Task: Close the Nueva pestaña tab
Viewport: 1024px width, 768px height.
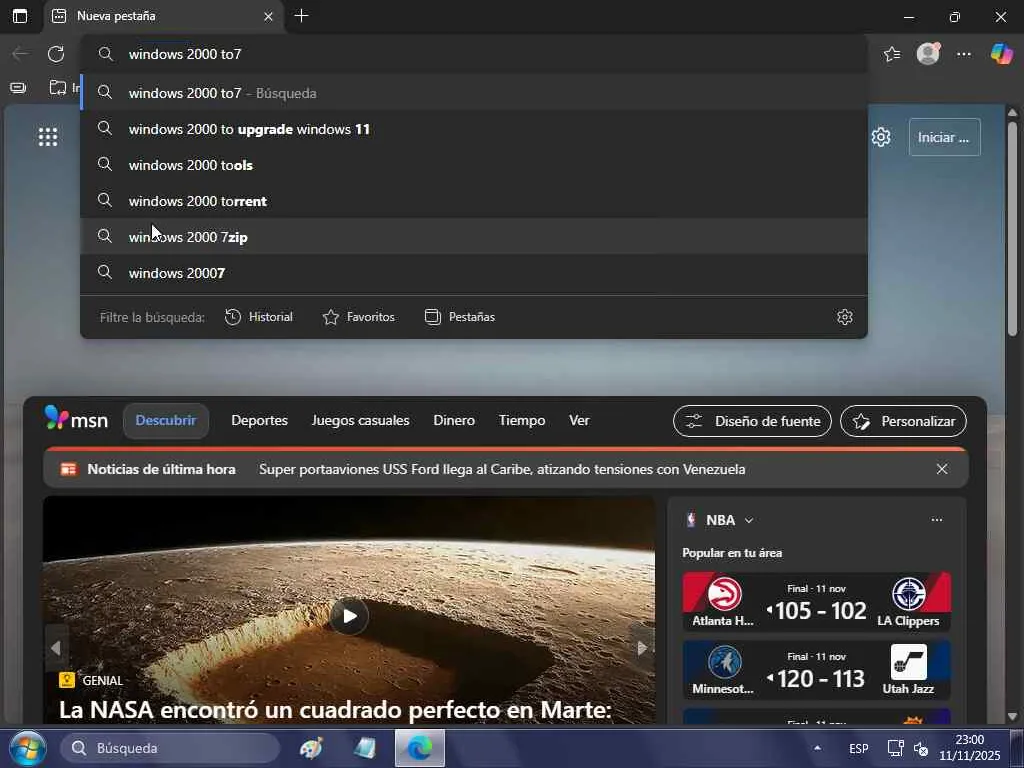Action: point(268,16)
